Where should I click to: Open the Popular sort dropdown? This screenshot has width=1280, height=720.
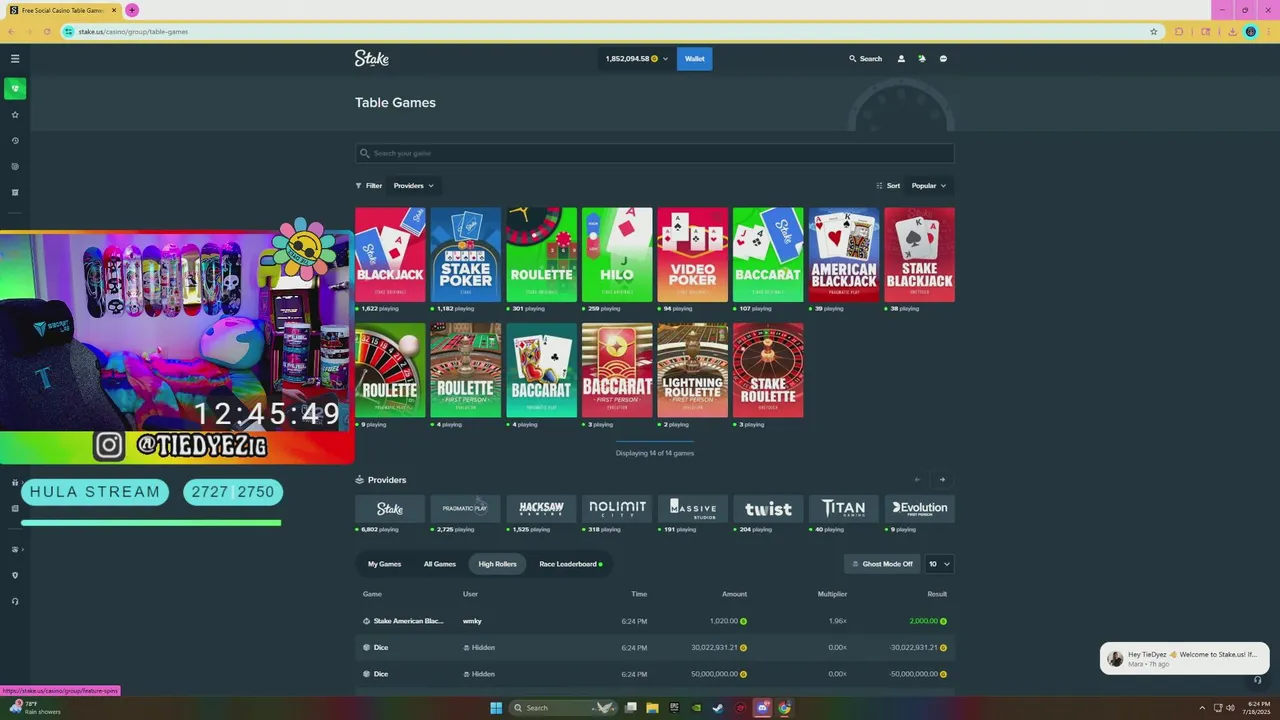929,186
